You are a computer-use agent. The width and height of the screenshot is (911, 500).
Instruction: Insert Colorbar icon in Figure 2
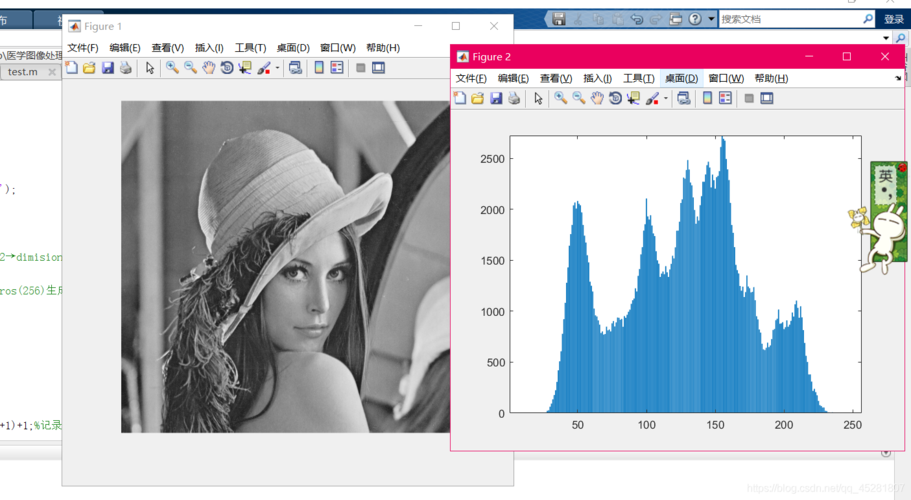point(707,98)
